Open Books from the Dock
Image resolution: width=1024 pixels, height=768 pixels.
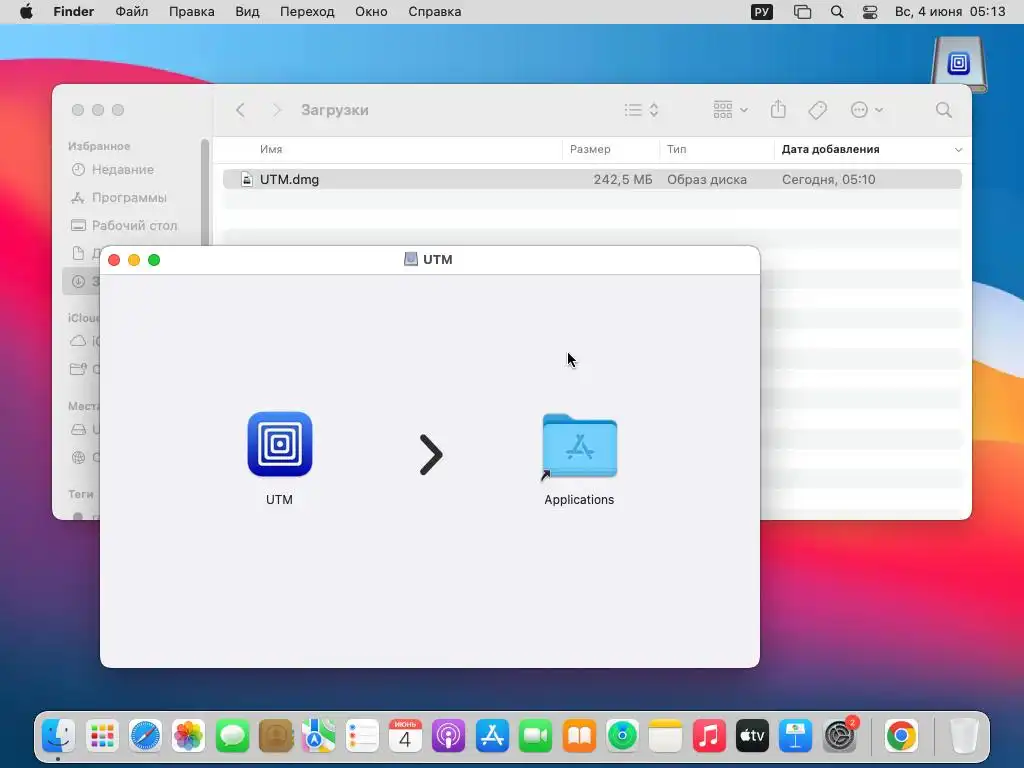(x=579, y=736)
